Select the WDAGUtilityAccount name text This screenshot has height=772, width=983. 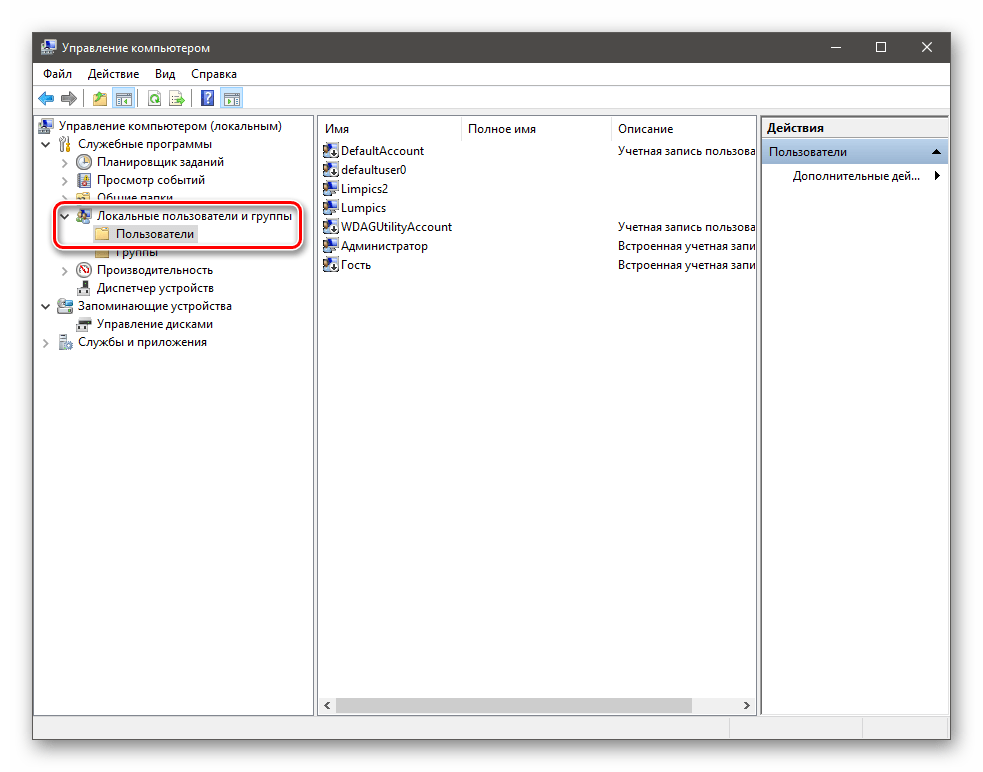click(x=396, y=226)
